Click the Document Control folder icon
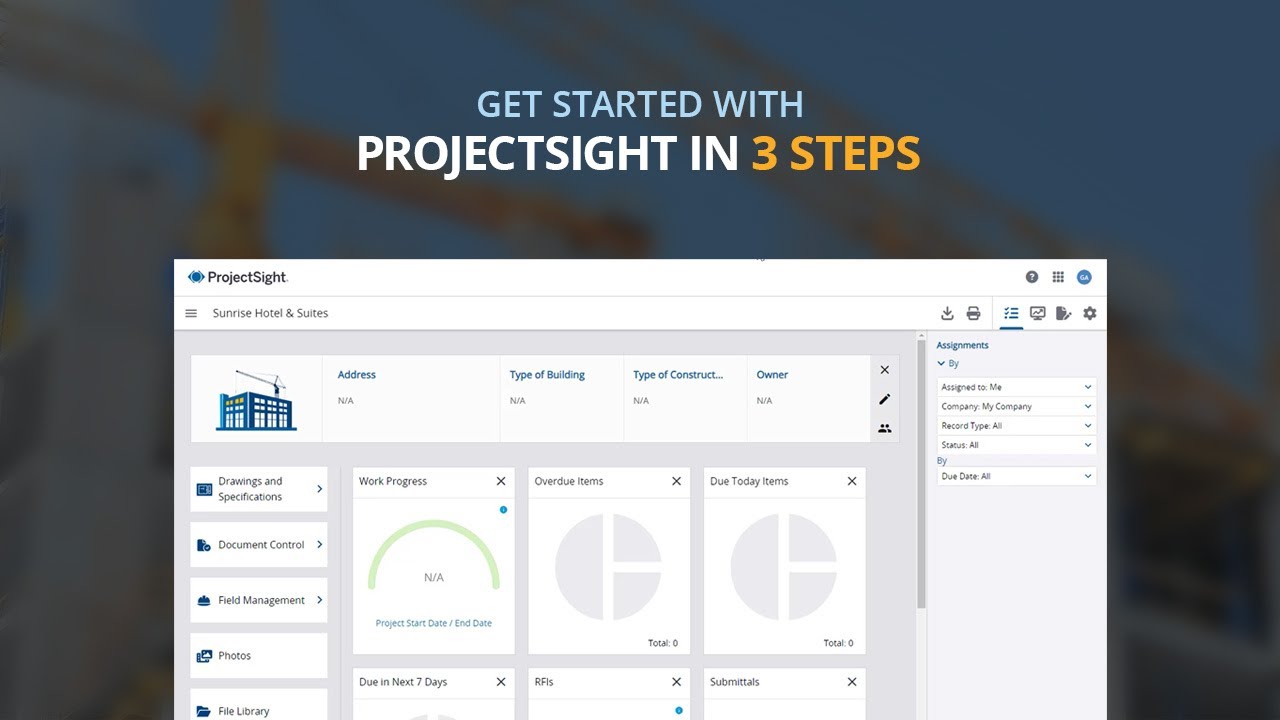Screen dimensions: 1280x720 point(204,545)
